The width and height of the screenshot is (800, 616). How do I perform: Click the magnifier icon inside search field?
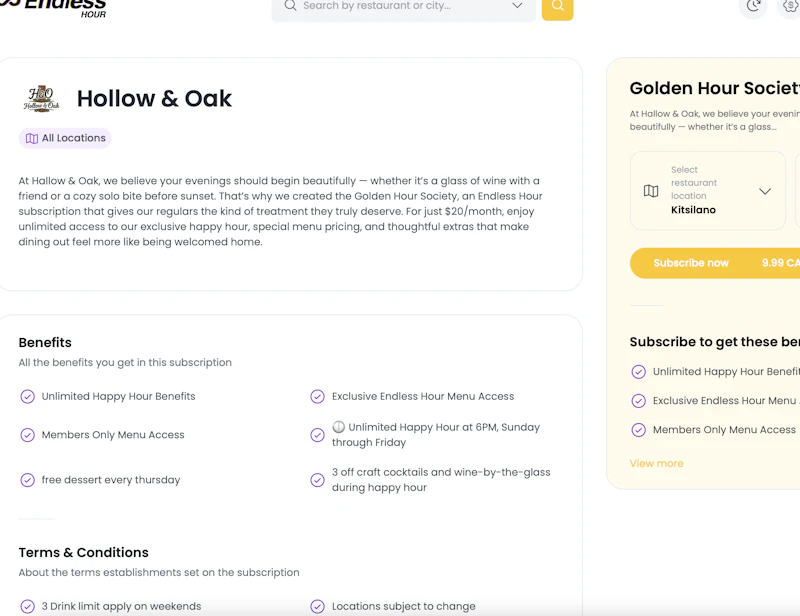(290, 6)
